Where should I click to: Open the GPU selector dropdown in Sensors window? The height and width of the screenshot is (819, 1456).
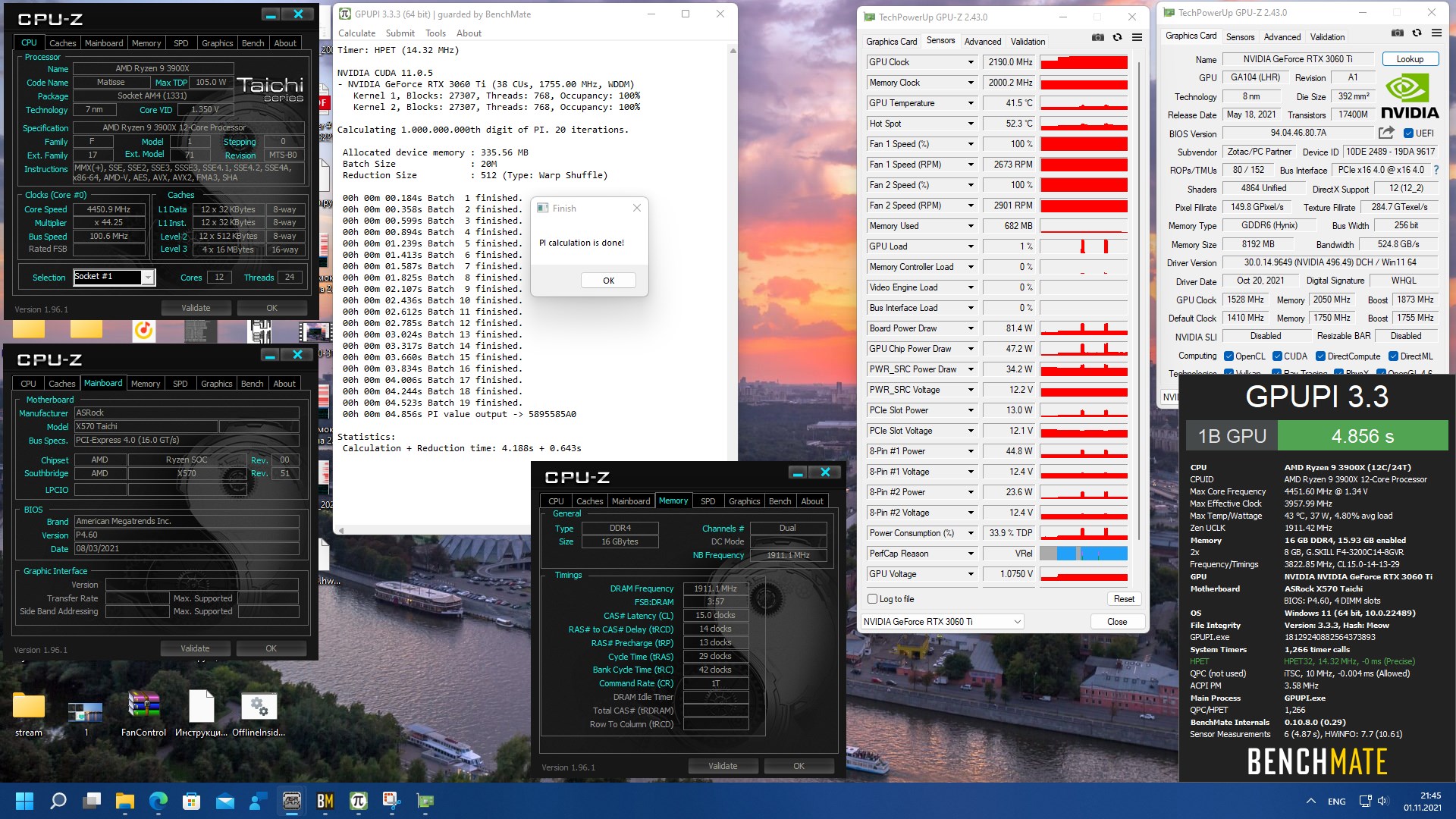[942, 622]
